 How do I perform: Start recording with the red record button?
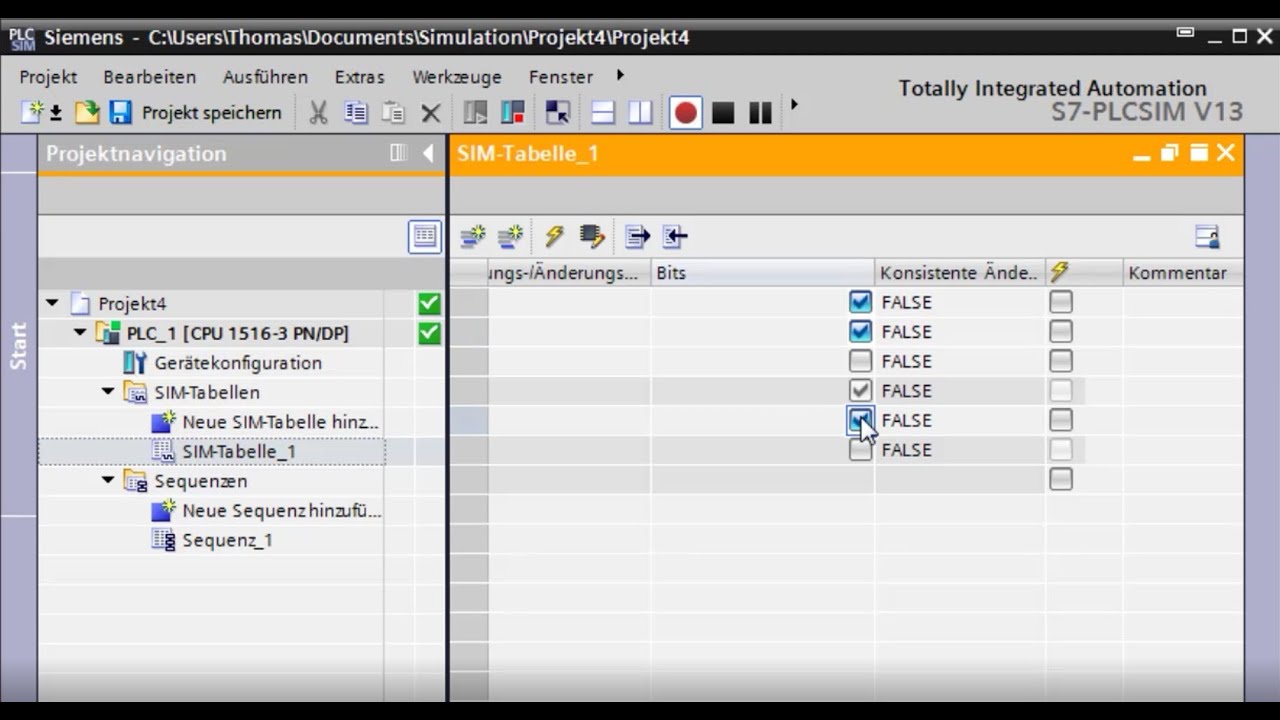click(x=685, y=113)
